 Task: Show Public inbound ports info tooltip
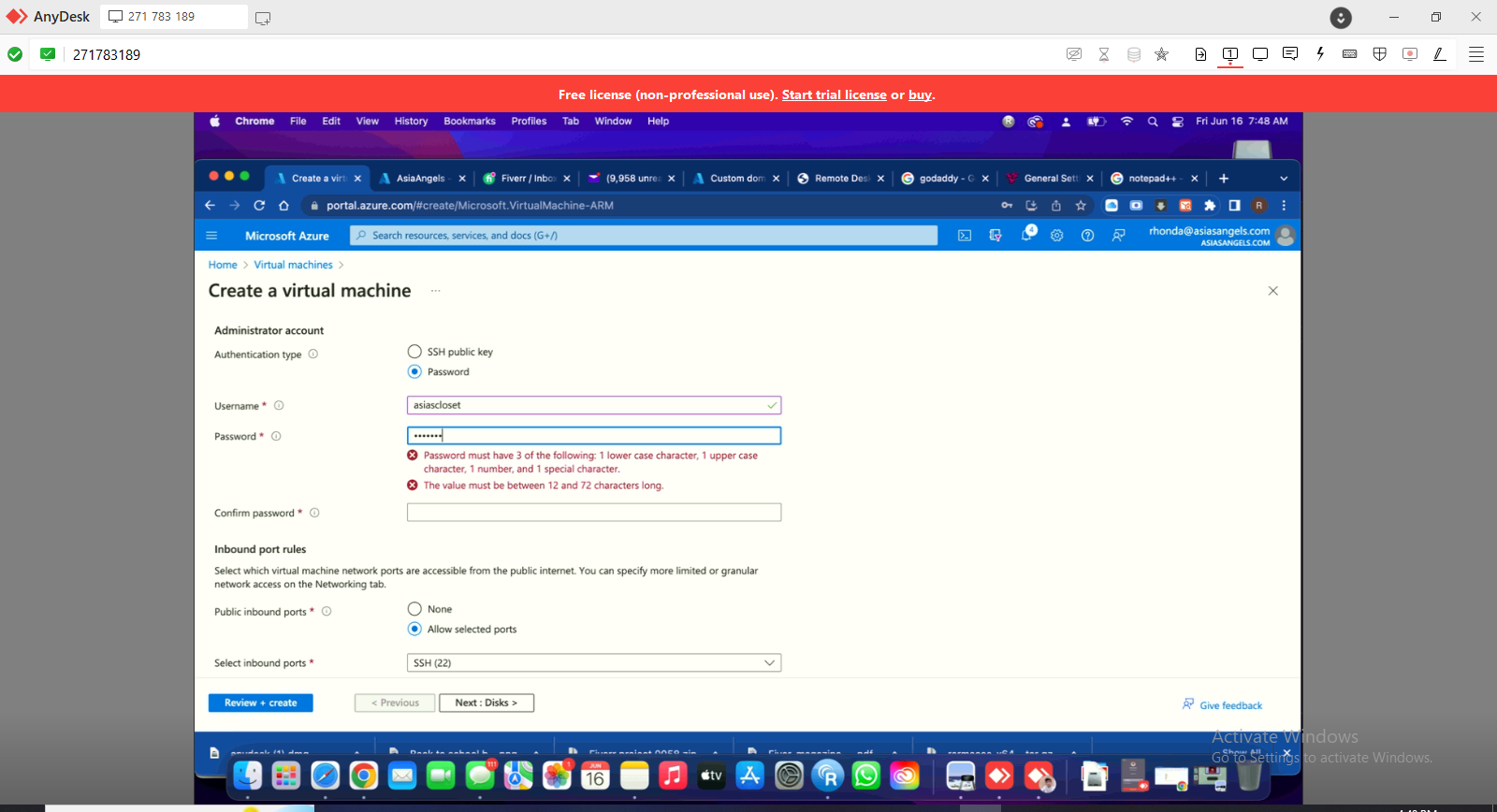click(327, 611)
